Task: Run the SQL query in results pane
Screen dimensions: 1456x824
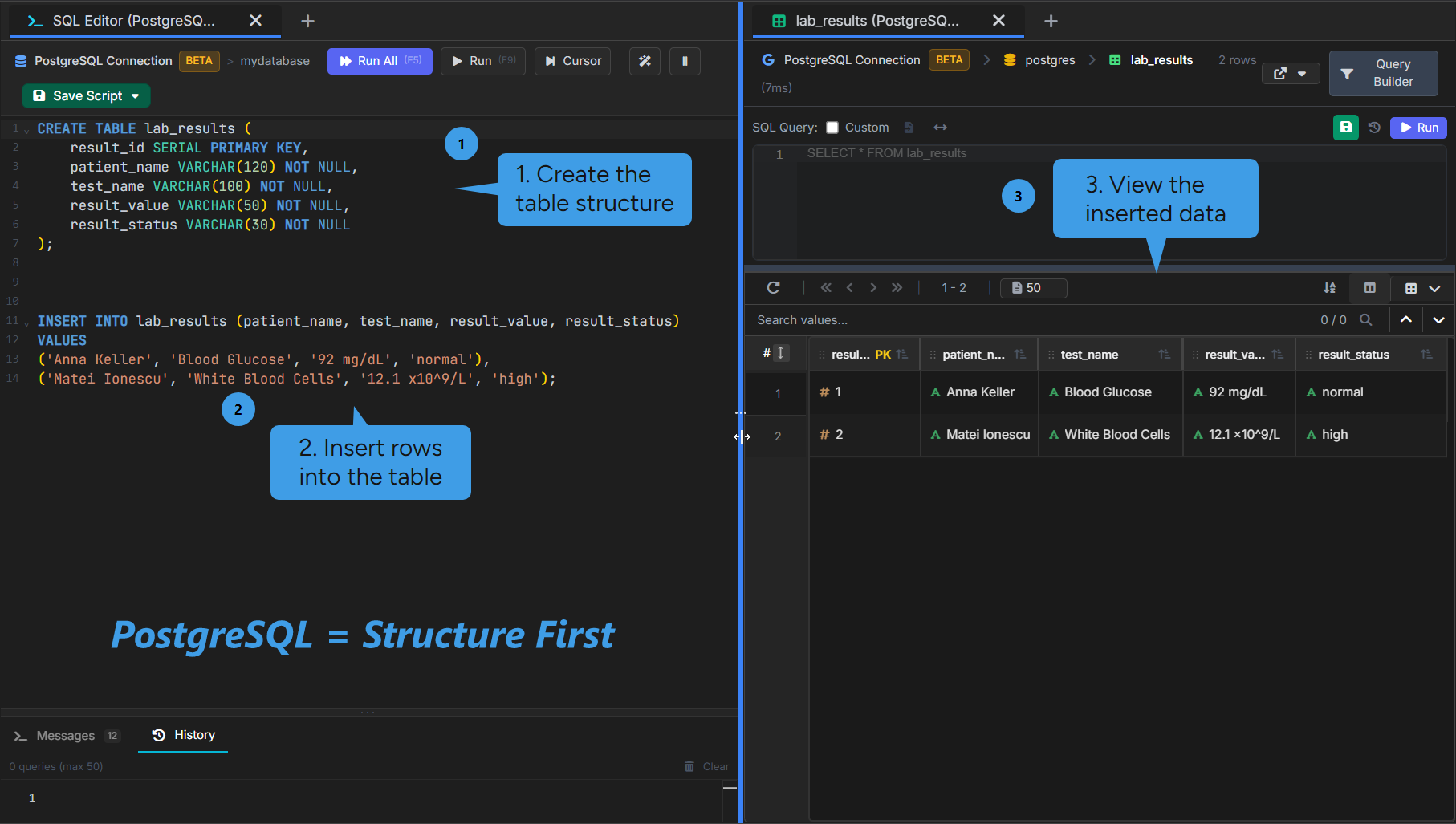Action: (1419, 128)
